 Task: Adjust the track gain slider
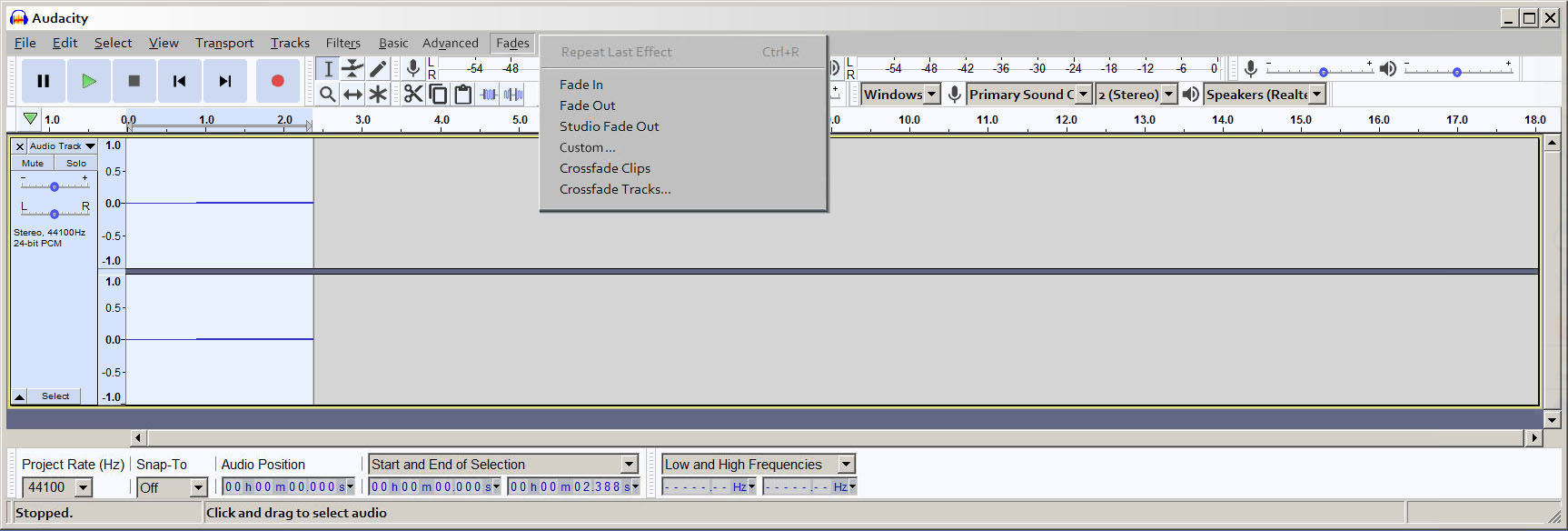tap(55, 186)
